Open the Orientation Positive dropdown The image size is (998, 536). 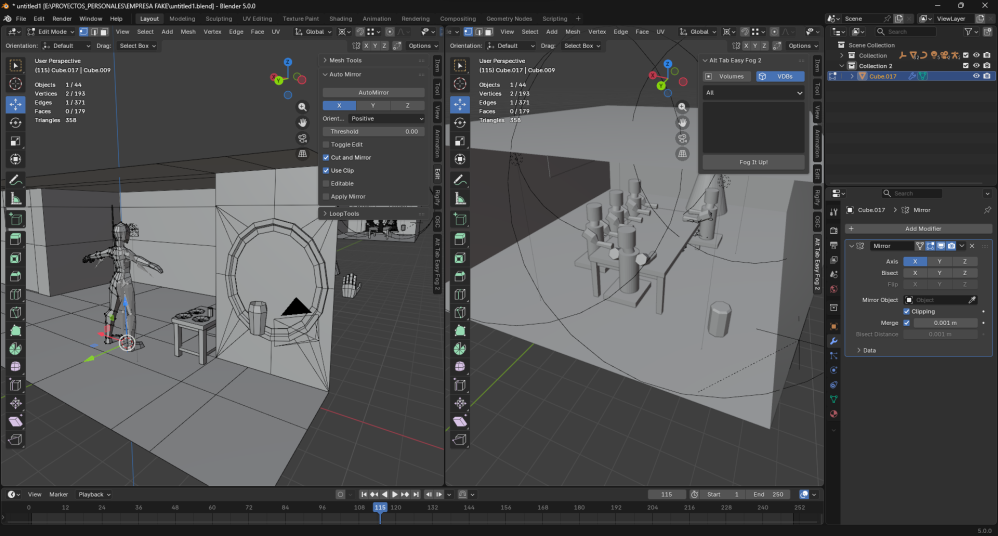387,118
